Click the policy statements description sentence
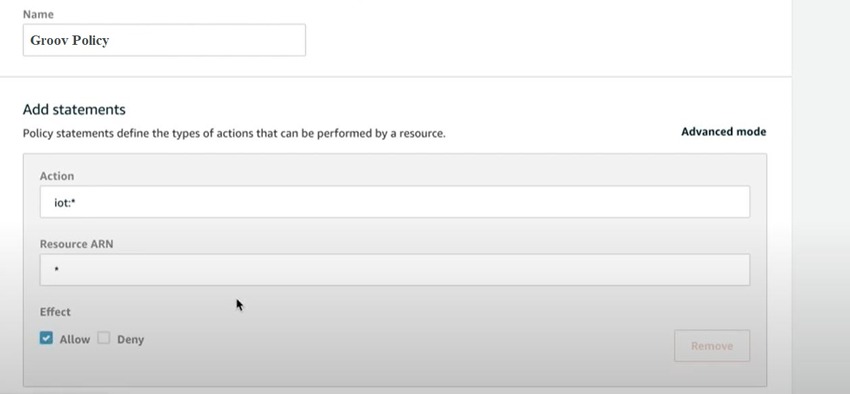850x394 pixels. (x=234, y=133)
